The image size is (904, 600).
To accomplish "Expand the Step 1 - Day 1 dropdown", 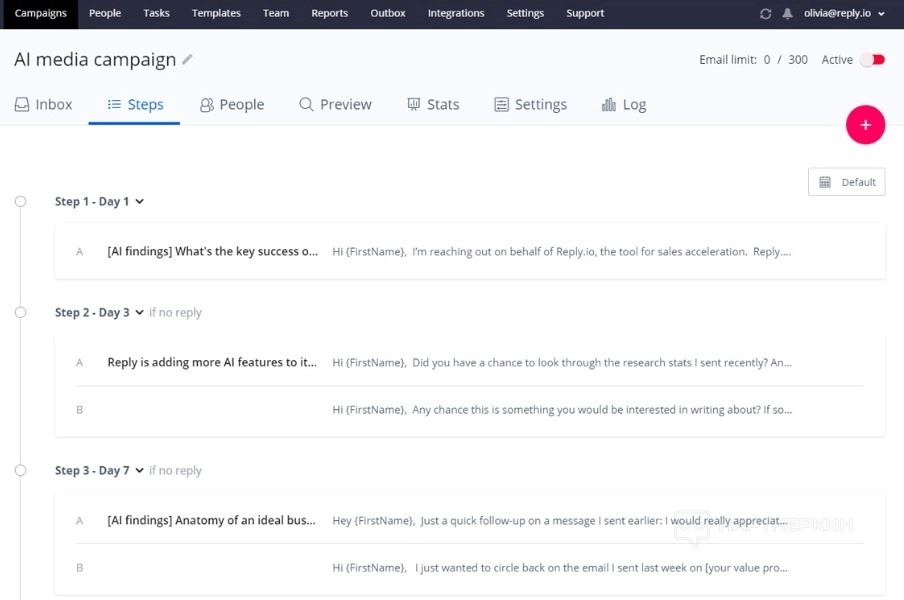I will pos(139,202).
